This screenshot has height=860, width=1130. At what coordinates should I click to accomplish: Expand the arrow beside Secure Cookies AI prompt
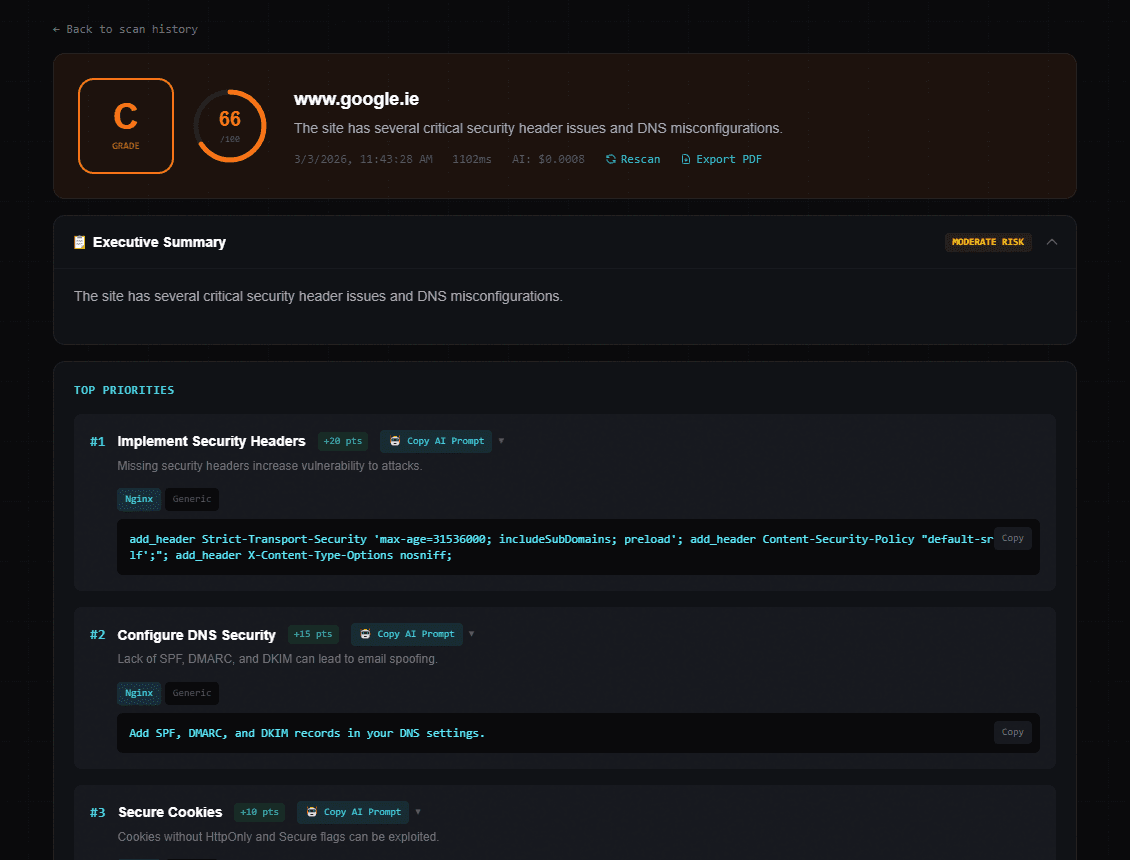(418, 812)
